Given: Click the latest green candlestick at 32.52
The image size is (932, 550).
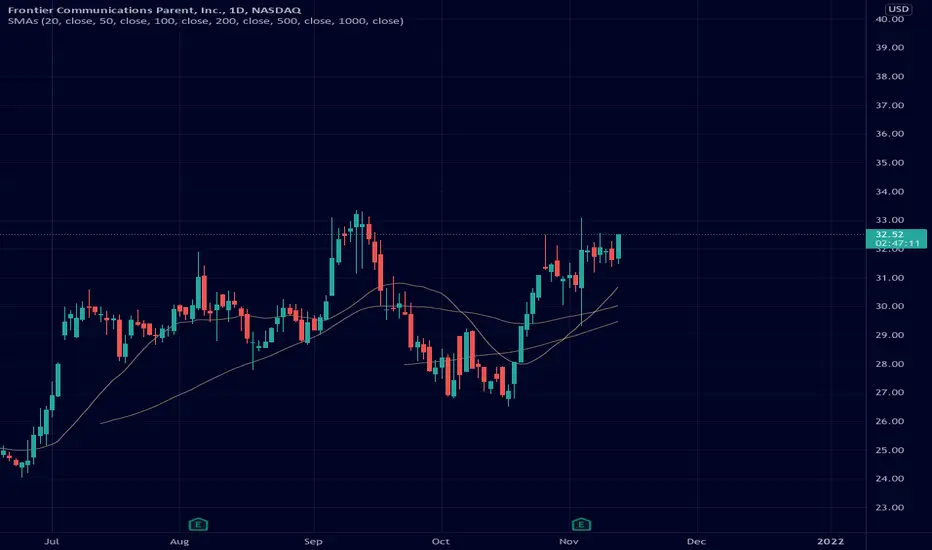Looking at the screenshot, I should tap(619, 247).
